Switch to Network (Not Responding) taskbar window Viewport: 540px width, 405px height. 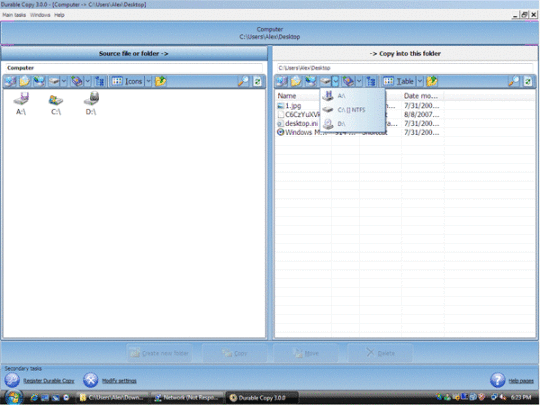tap(187, 398)
